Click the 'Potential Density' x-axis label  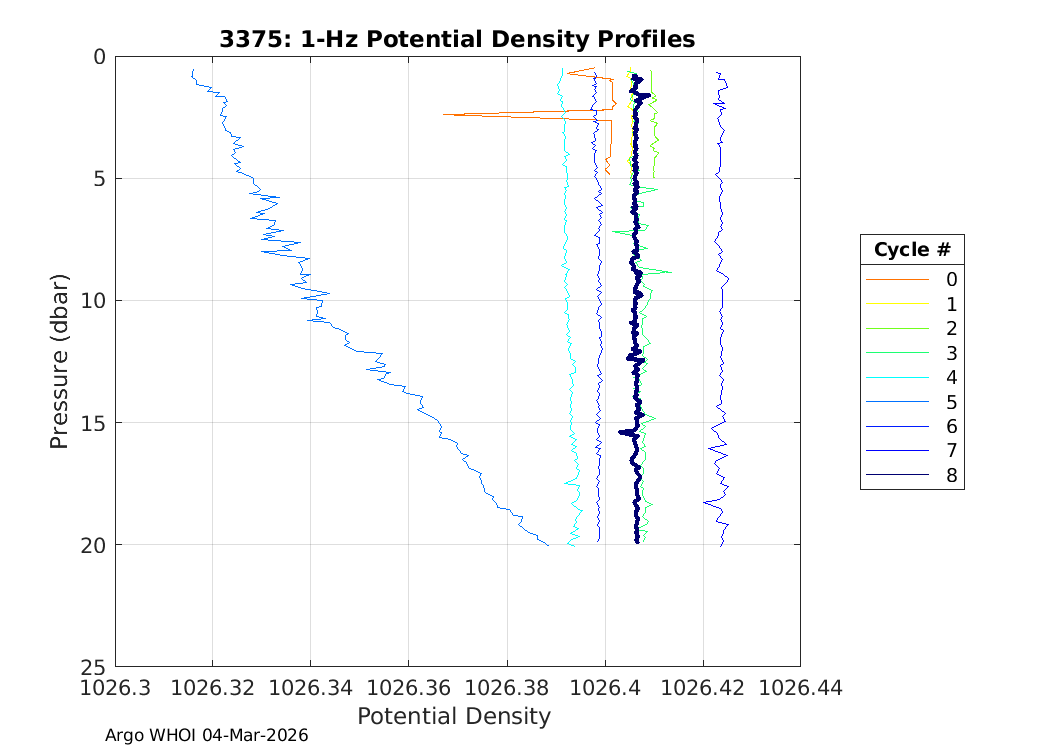454,716
